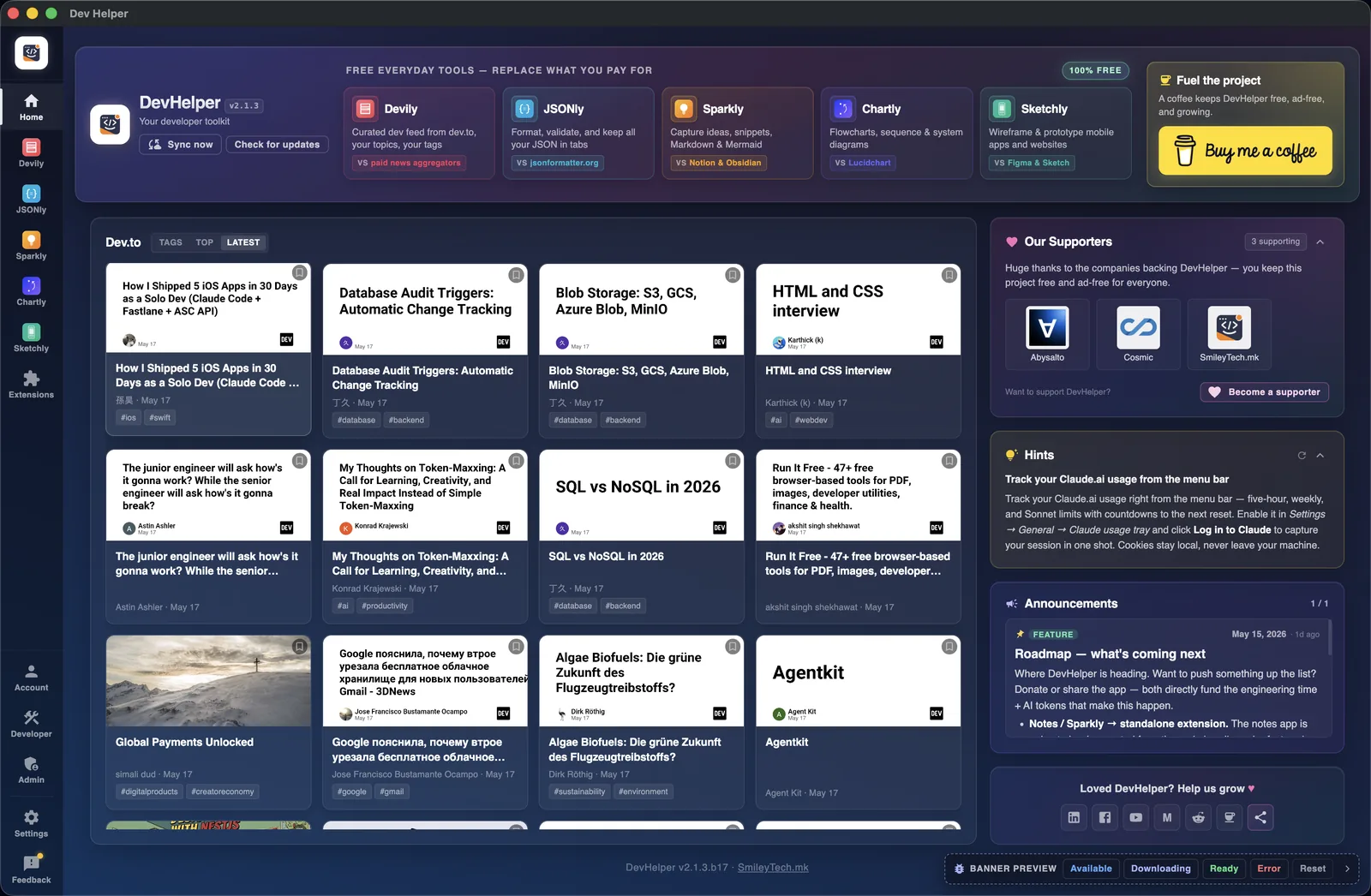
Task: Click Become a supporter
Action: coord(1264,392)
